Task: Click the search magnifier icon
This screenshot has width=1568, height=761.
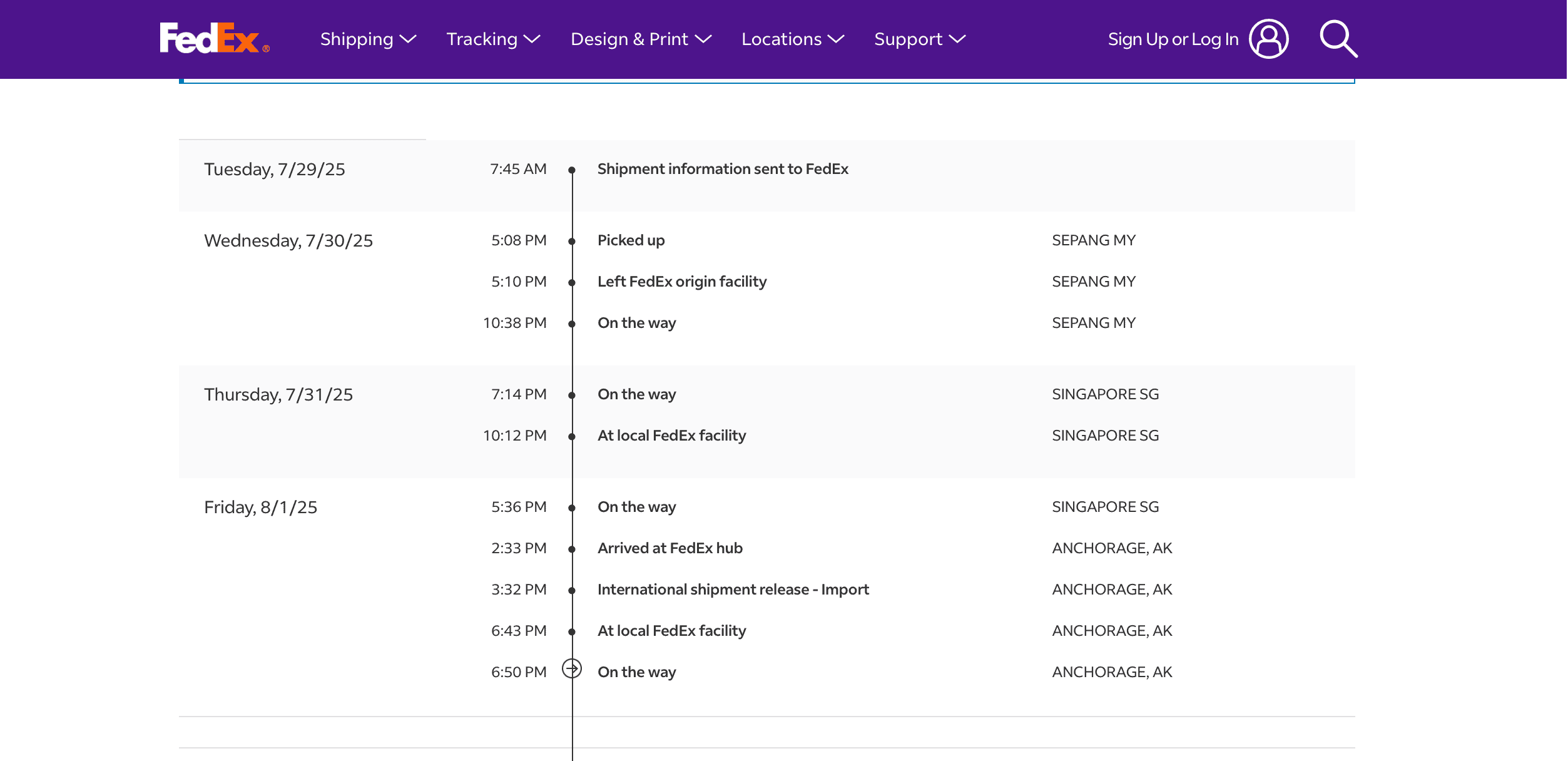Action: 1338,39
